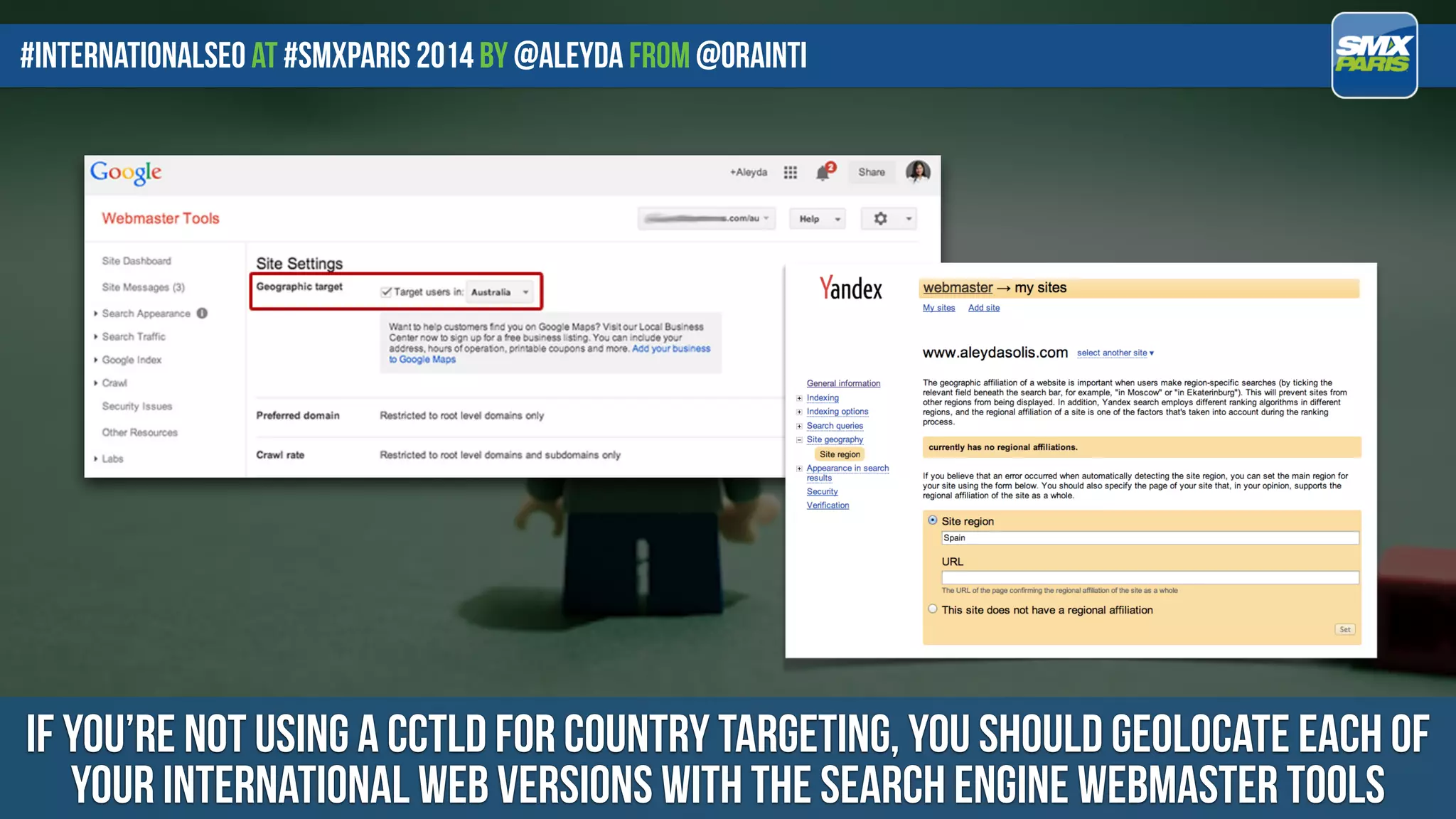Image resolution: width=1456 pixels, height=819 pixels.
Task: Toggle the Target users in checkbox
Action: 386,291
